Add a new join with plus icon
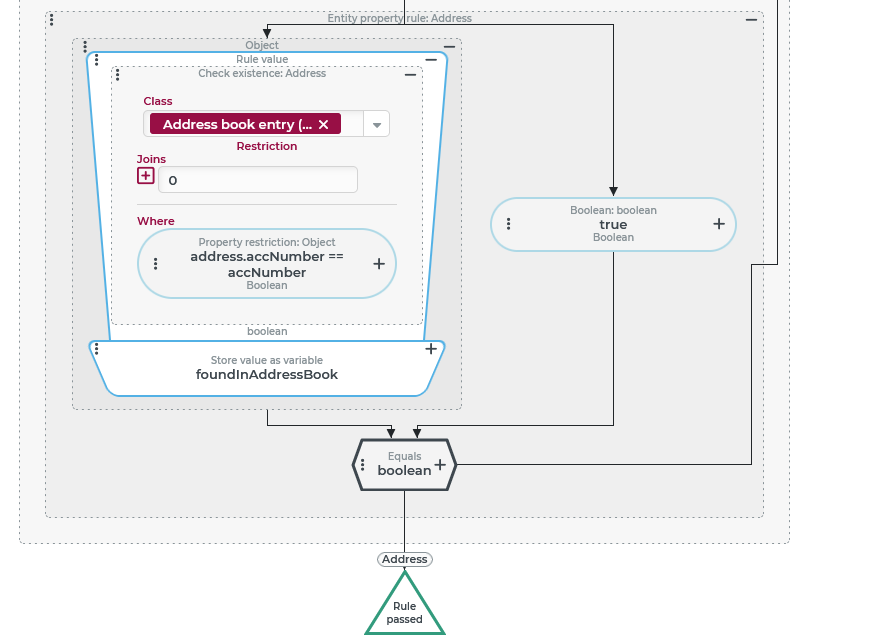This screenshot has width=886, height=644. pos(146,176)
